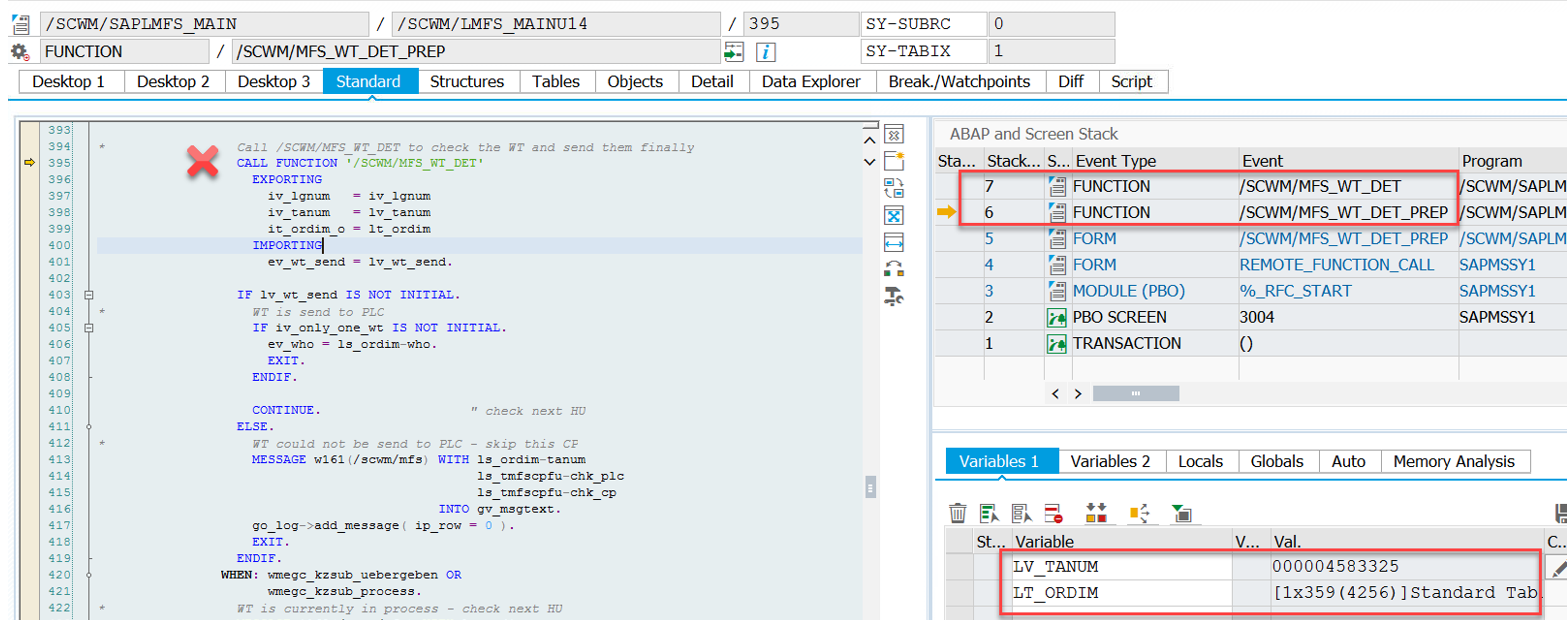Open the Objects tab
Screen dimensions: 1567x620
[x=635, y=82]
